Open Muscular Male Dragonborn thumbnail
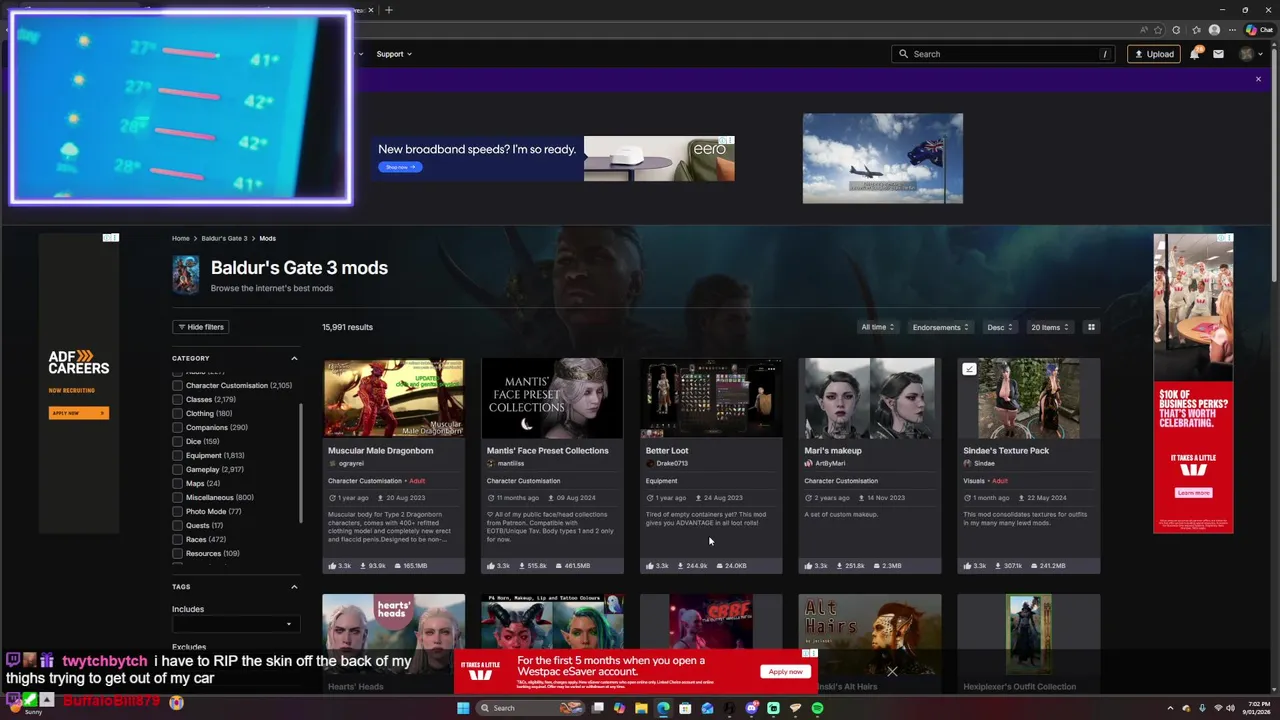This screenshot has height=720, width=1280. pos(393,398)
